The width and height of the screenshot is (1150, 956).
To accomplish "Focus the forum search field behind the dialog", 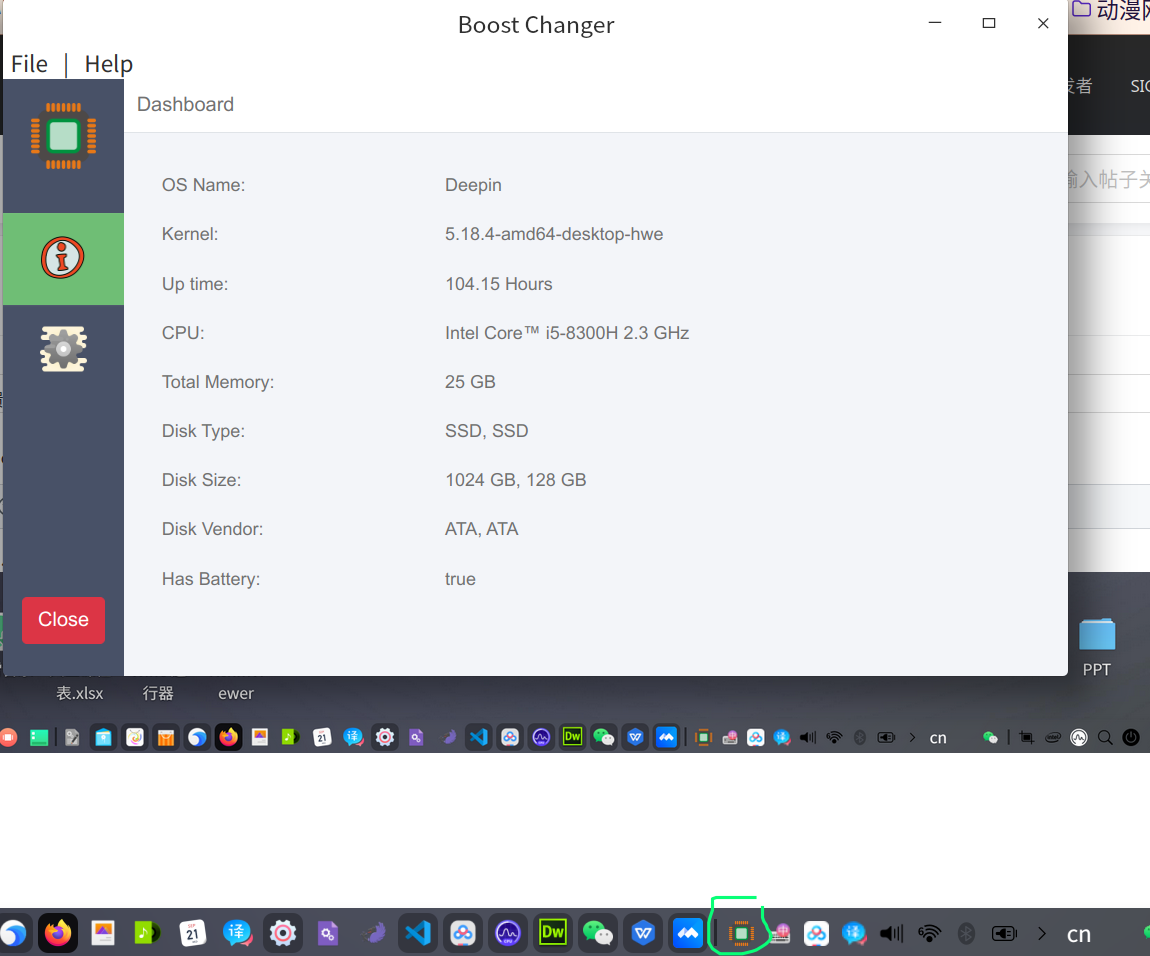I will pos(1109,178).
